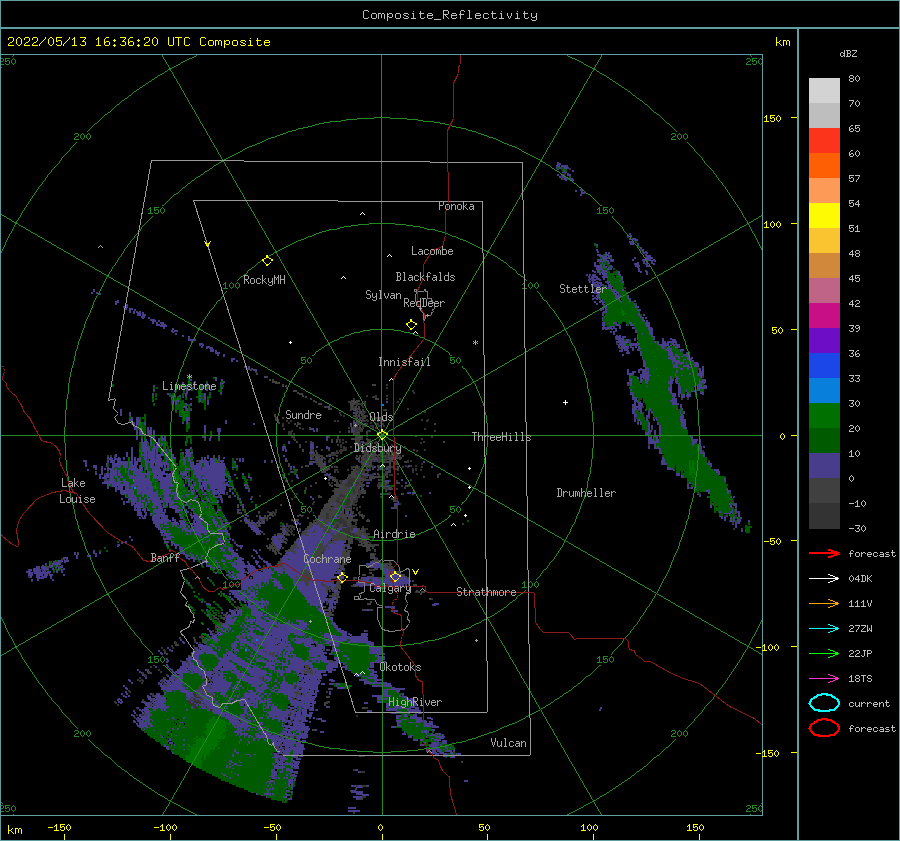The image size is (900, 841).
Task: Click the dBZ legend heading
Action: coord(848,54)
